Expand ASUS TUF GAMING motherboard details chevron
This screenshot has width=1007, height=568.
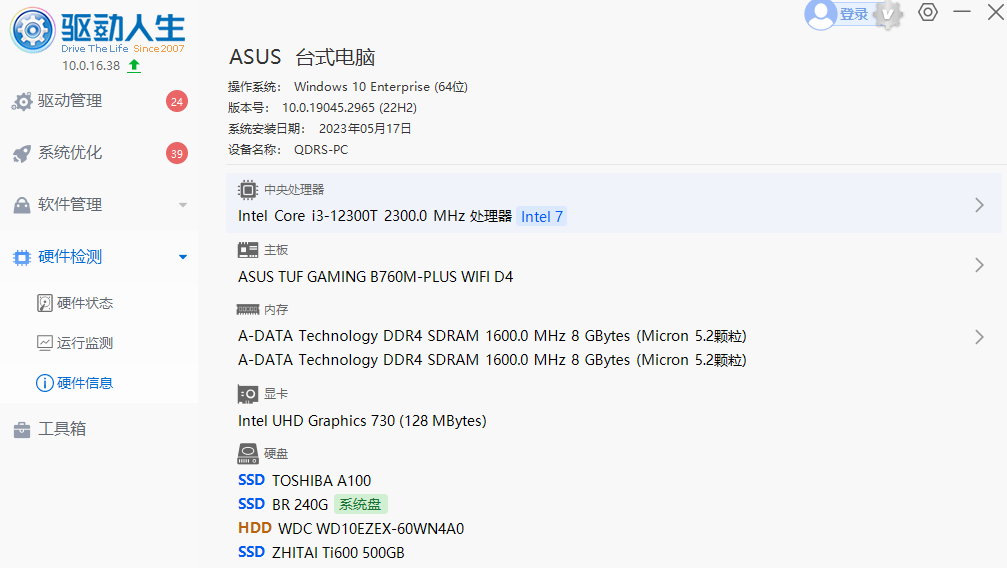click(979, 265)
